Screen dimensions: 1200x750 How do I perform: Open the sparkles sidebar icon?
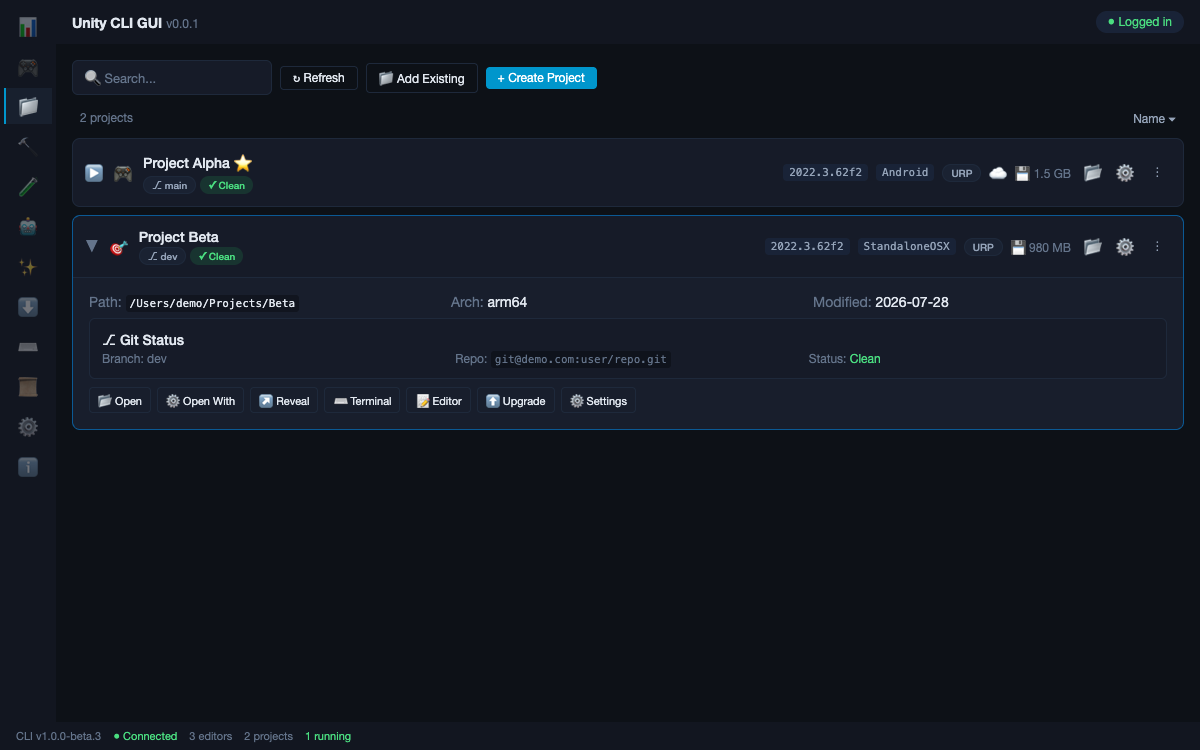pos(28,267)
